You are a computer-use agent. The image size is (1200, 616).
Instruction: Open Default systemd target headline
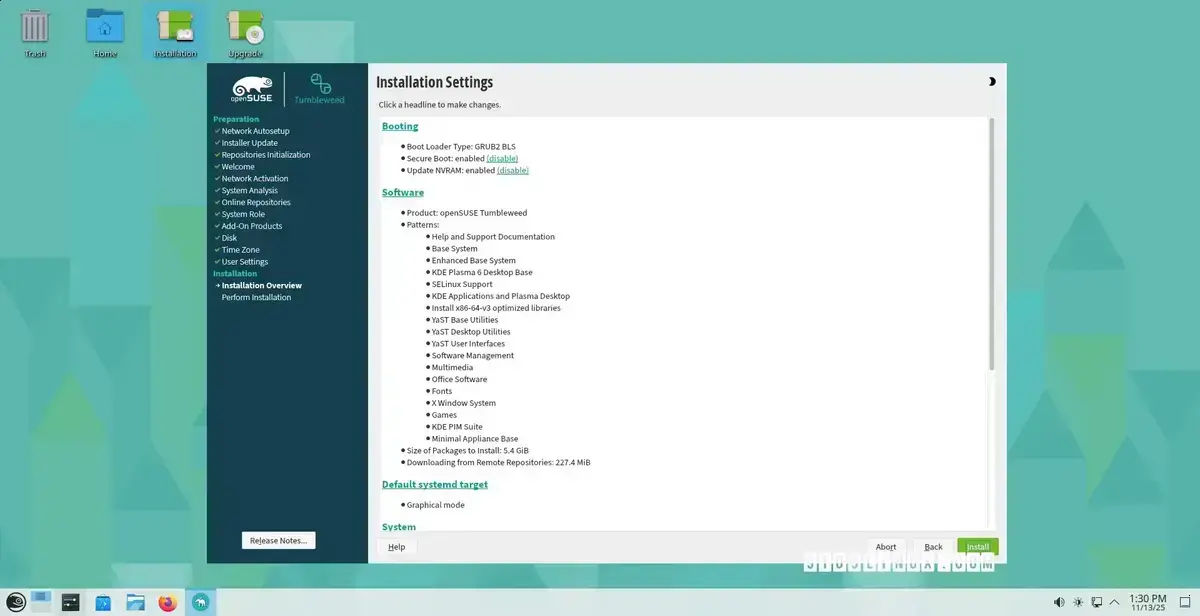(x=435, y=484)
